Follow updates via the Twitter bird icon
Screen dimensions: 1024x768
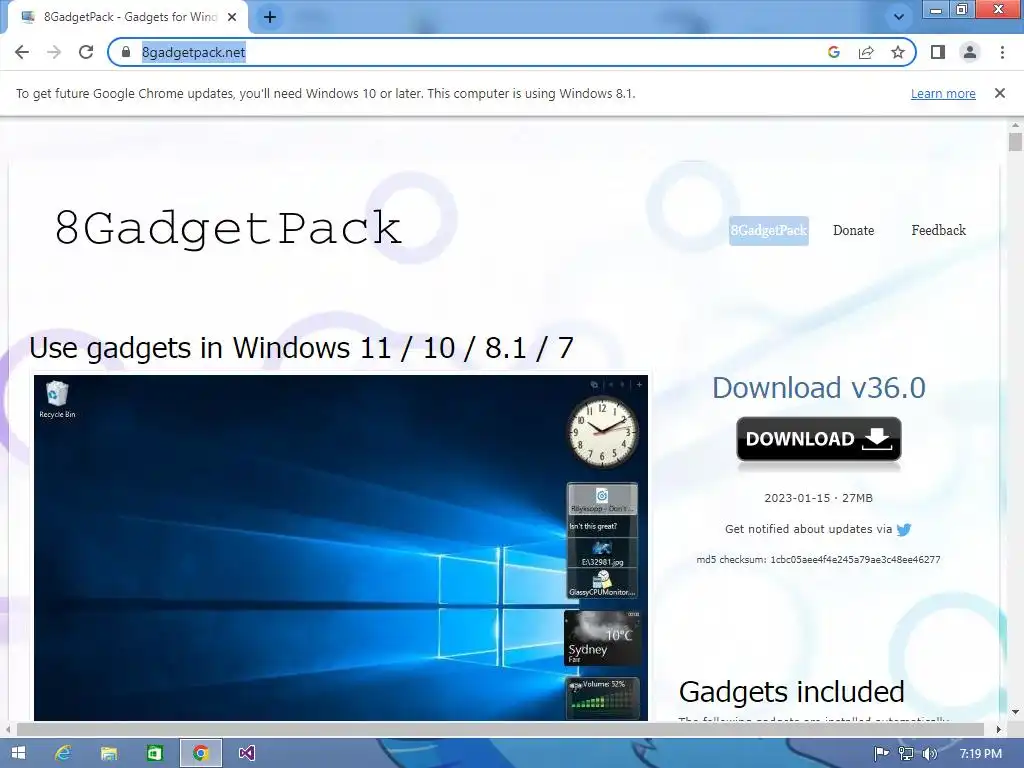click(x=904, y=530)
